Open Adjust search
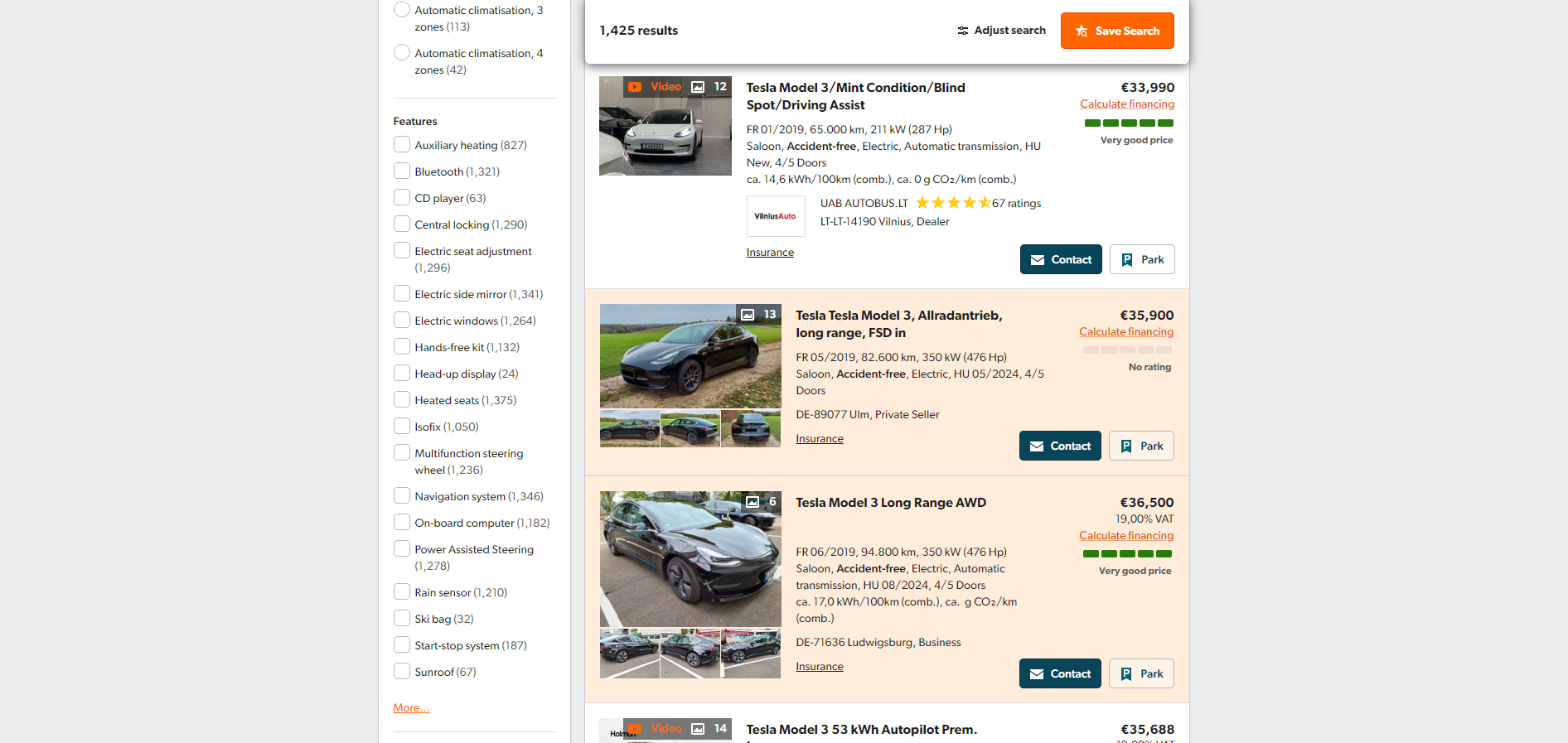This screenshot has height=743, width=1568. [1001, 31]
